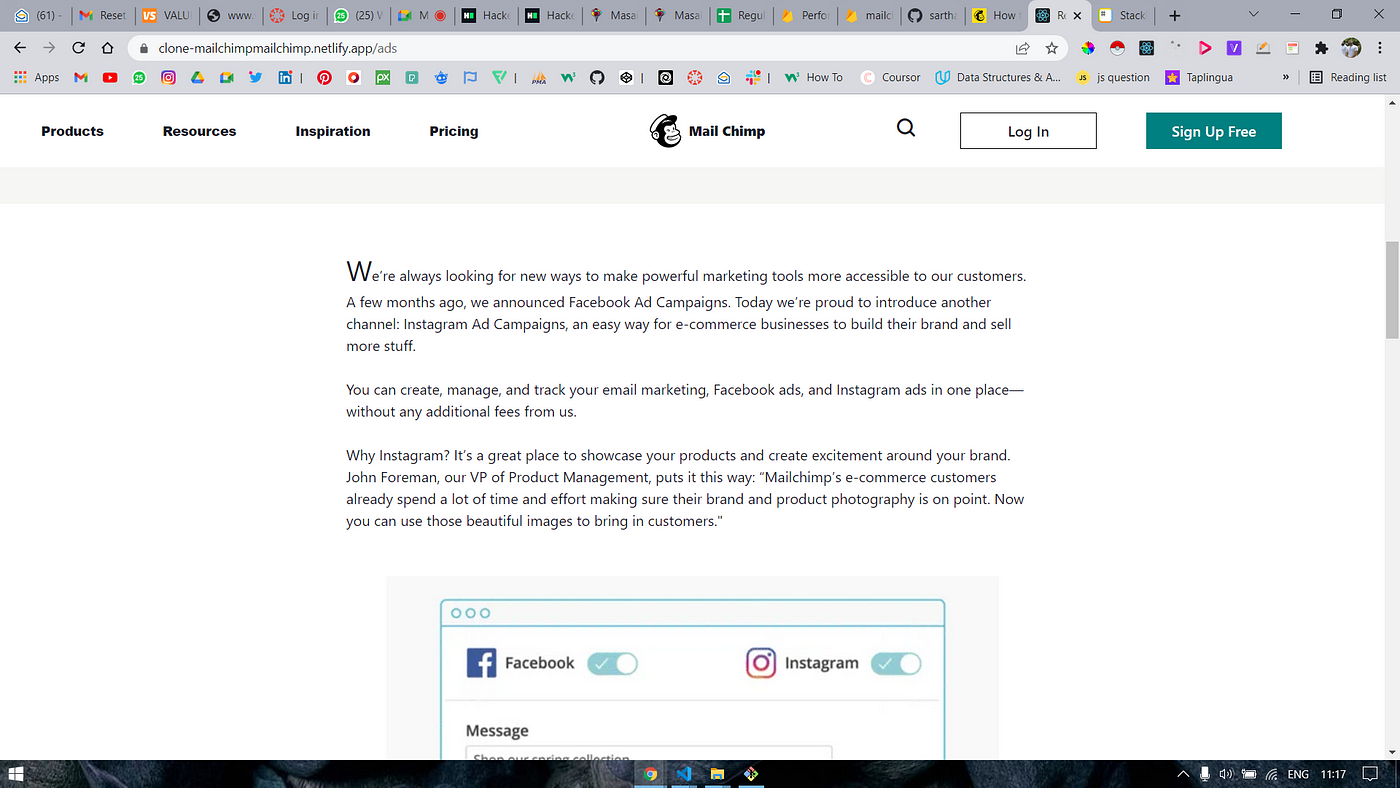The height and width of the screenshot is (788, 1400).
Task: Click the color wheel extension icon
Action: click(x=1088, y=48)
